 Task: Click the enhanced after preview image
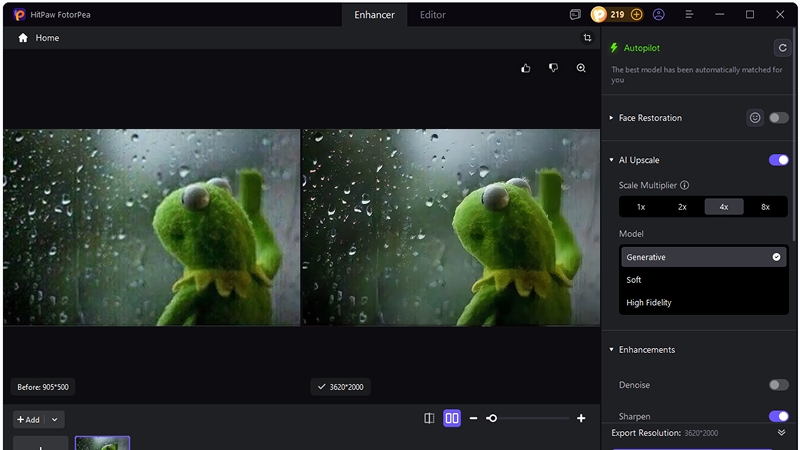[452, 227]
